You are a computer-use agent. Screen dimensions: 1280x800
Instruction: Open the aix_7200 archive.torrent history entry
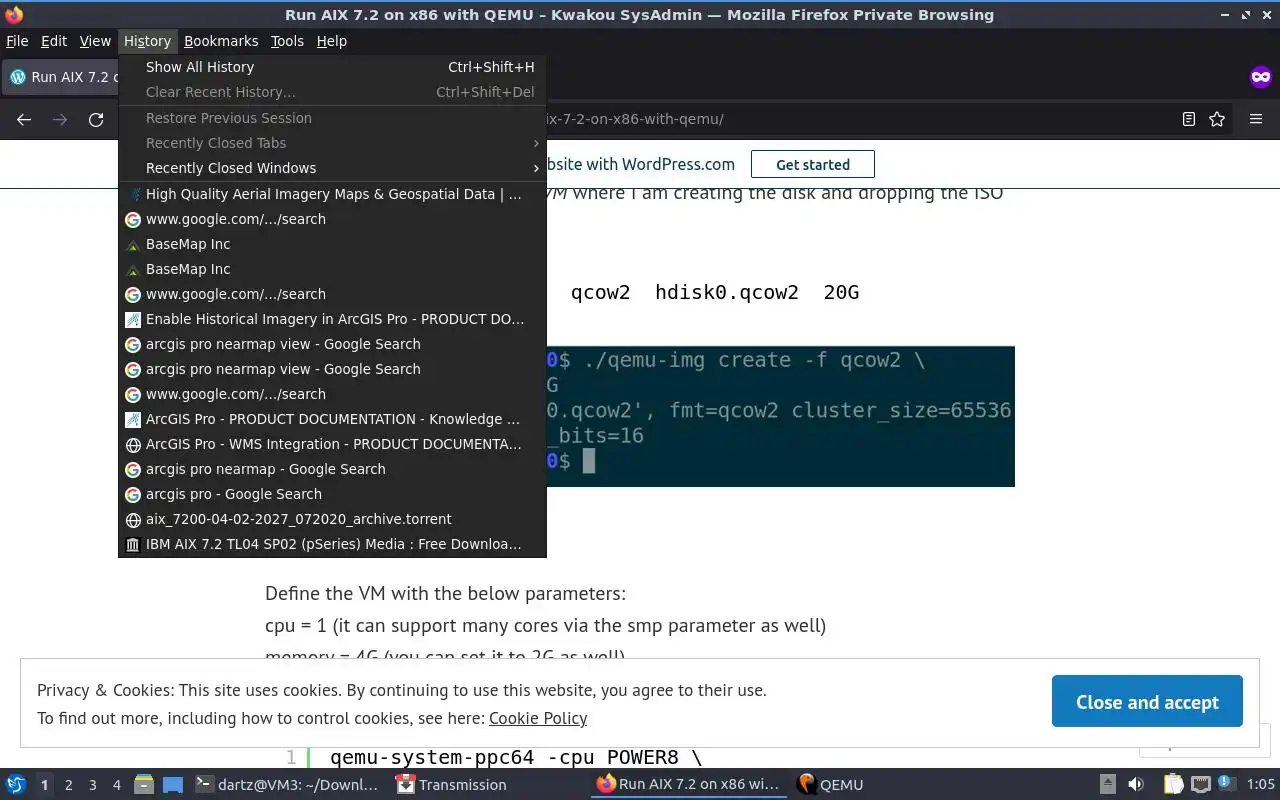[x=332, y=519]
